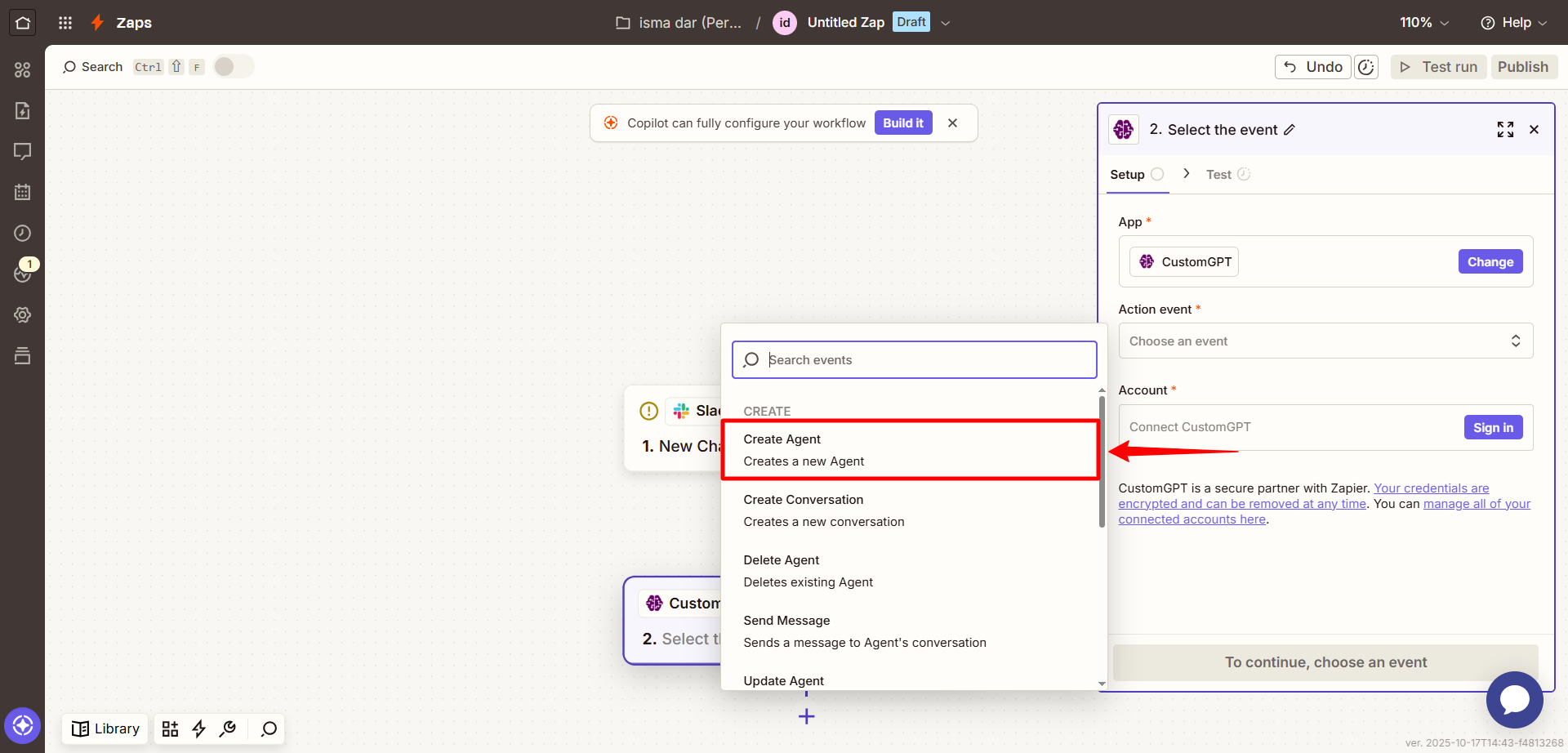Image resolution: width=1568 pixels, height=753 pixels.
Task: Open the chat support bubble
Action: click(1514, 700)
